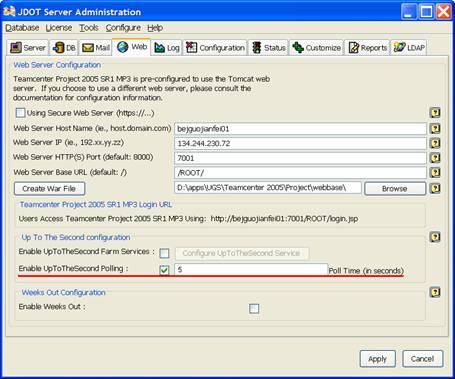
Task: Disable UpToTheSecond Polling checkbox
Action: [x=164, y=270]
